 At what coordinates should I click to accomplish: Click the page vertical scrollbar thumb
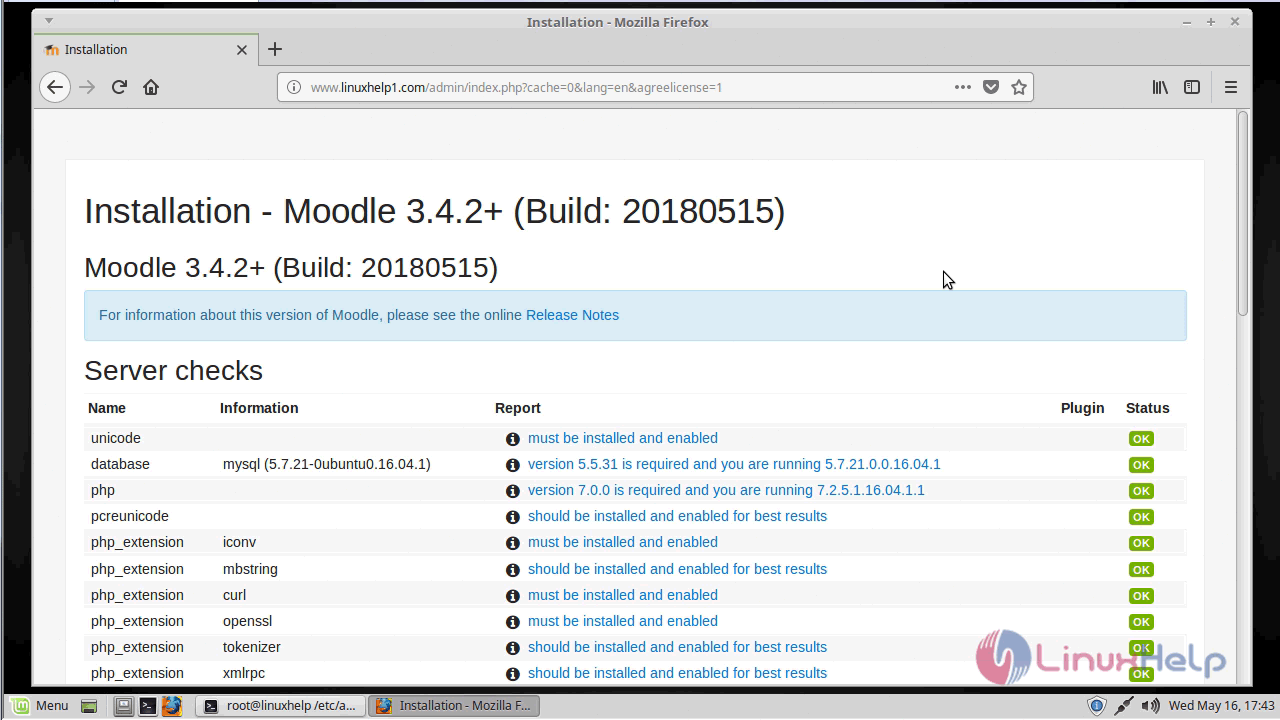(x=1243, y=214)
